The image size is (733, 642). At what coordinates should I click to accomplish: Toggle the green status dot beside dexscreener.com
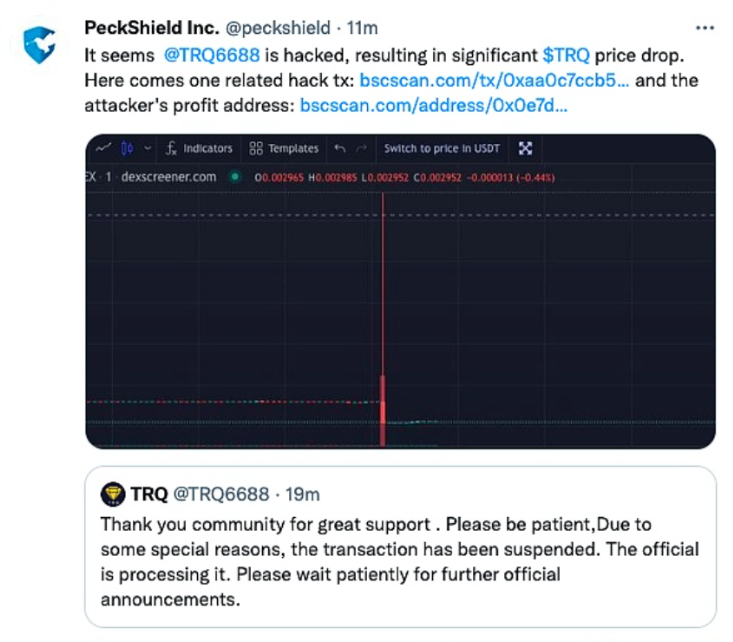pos(235,177)
